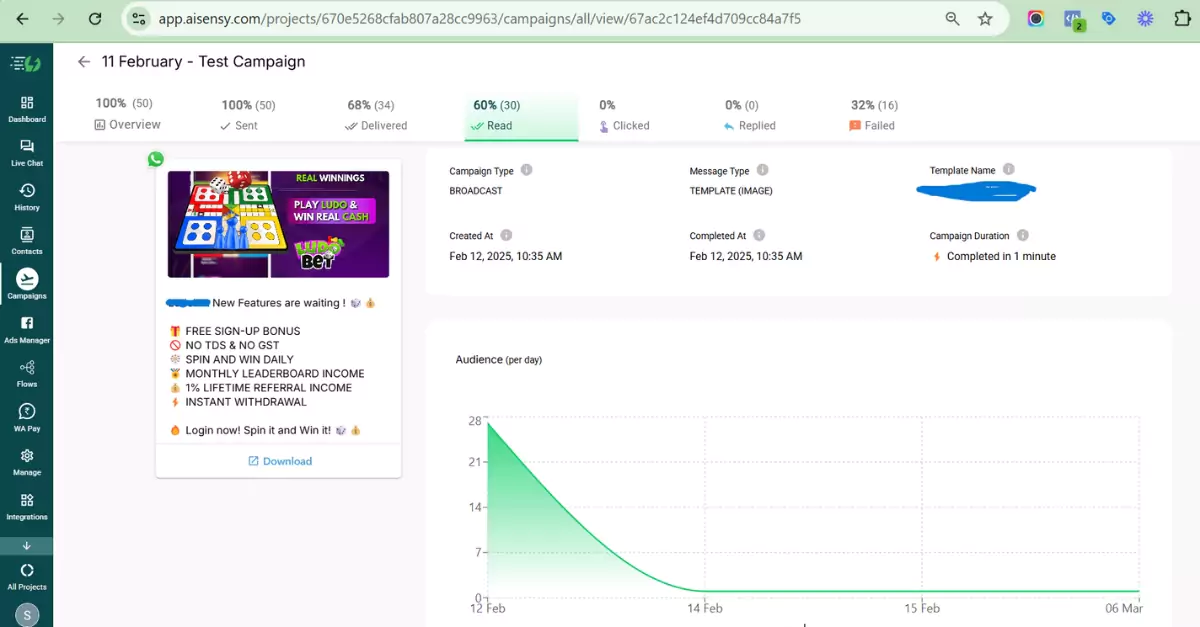The height and width of the screenshot is (627, 1200).
Task: Click info icon next to Campaign Type
Action: click(x=527, y=170)
